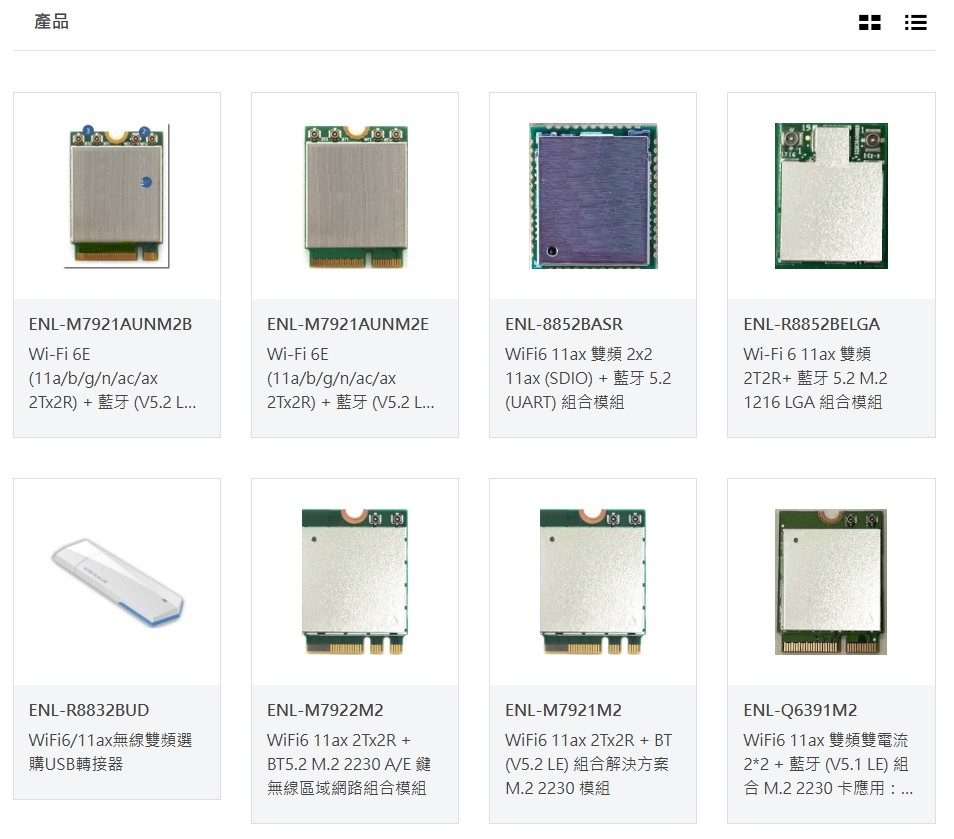
Task: Click the ENL-M7921AUNM2E title link
Action: pos(348,324)
